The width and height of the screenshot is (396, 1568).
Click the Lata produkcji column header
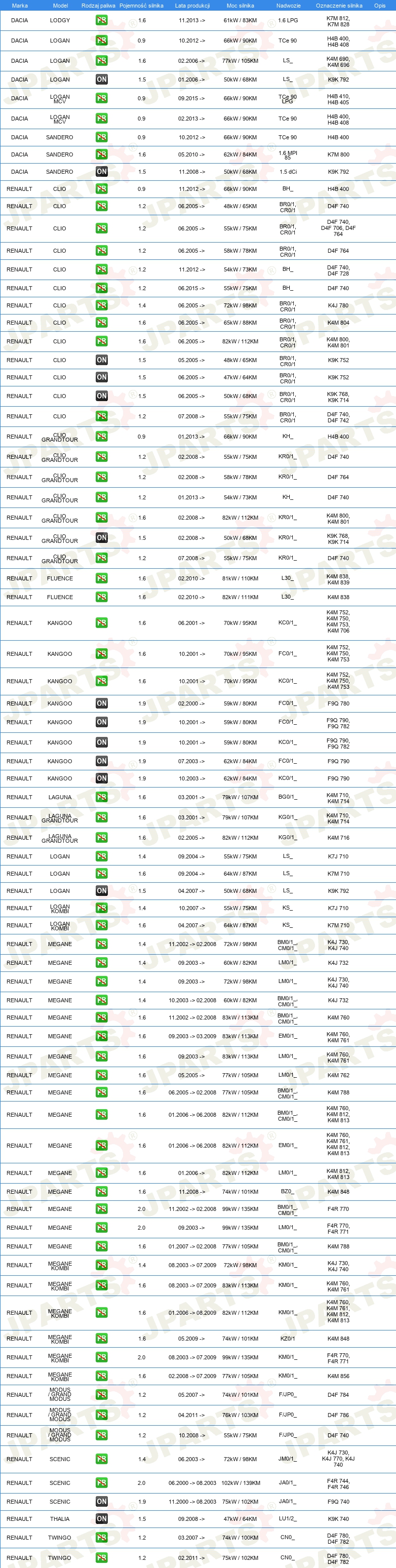[192, 6]
